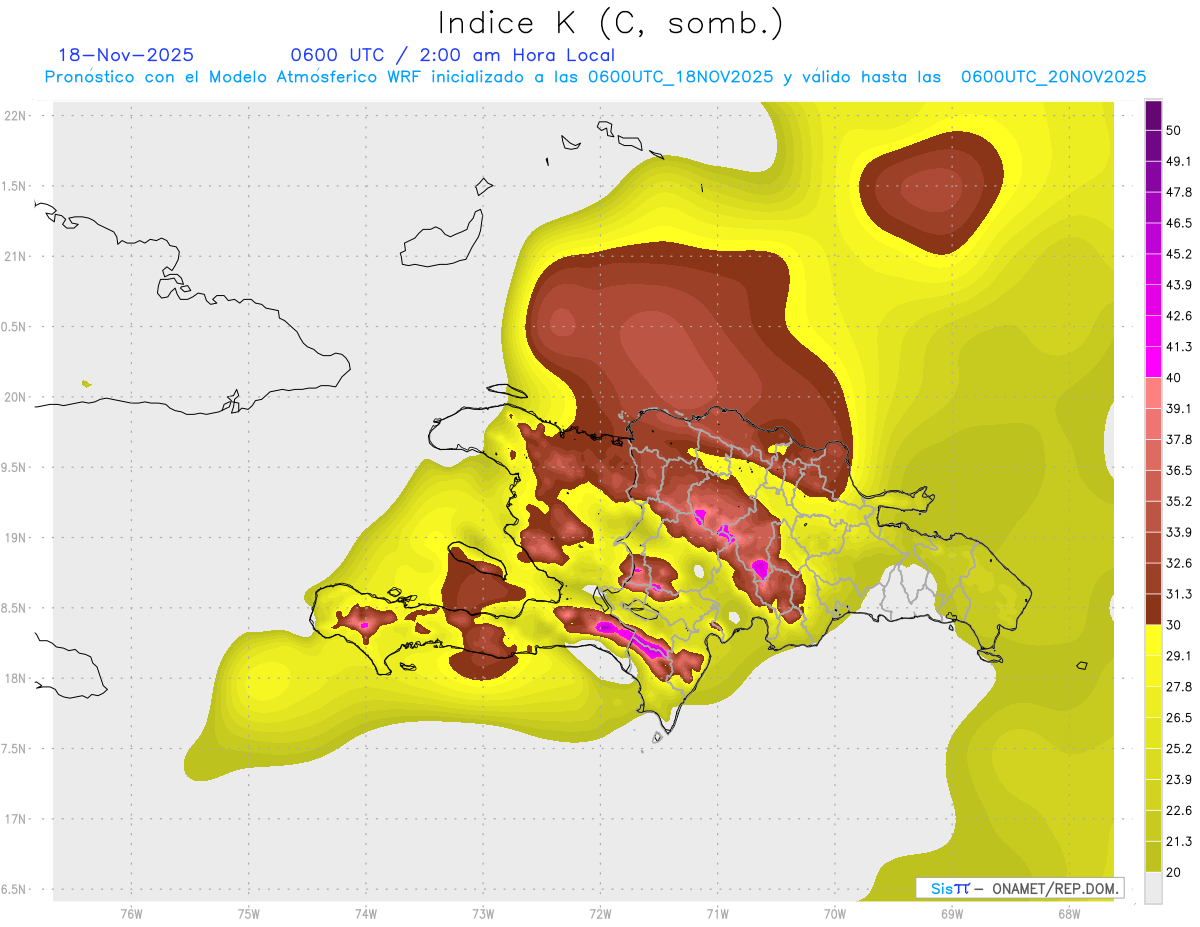Image resolution: width=1200 pixels, height=927 pixels.
Task: Click the legend value "40"
Action: point(1175,377)
